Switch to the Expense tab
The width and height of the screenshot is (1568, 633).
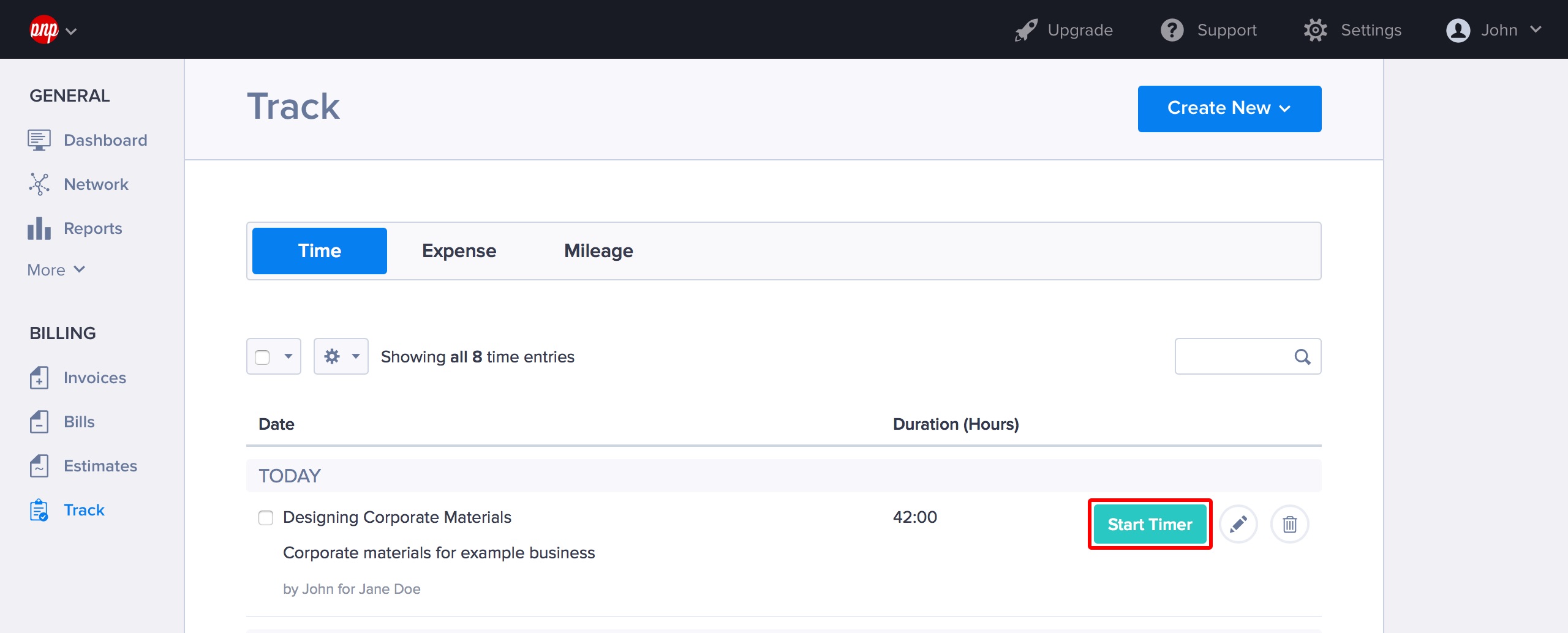[459, 251]
